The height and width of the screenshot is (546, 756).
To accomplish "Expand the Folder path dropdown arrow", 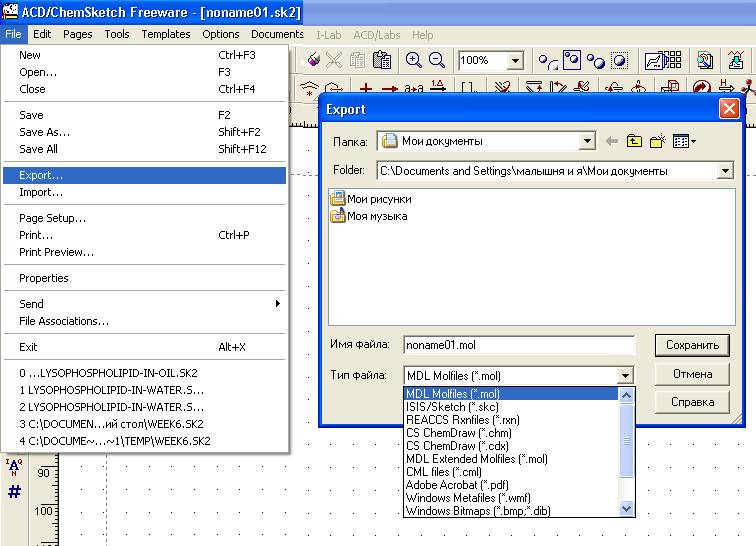I will click(x=725, y=171).
